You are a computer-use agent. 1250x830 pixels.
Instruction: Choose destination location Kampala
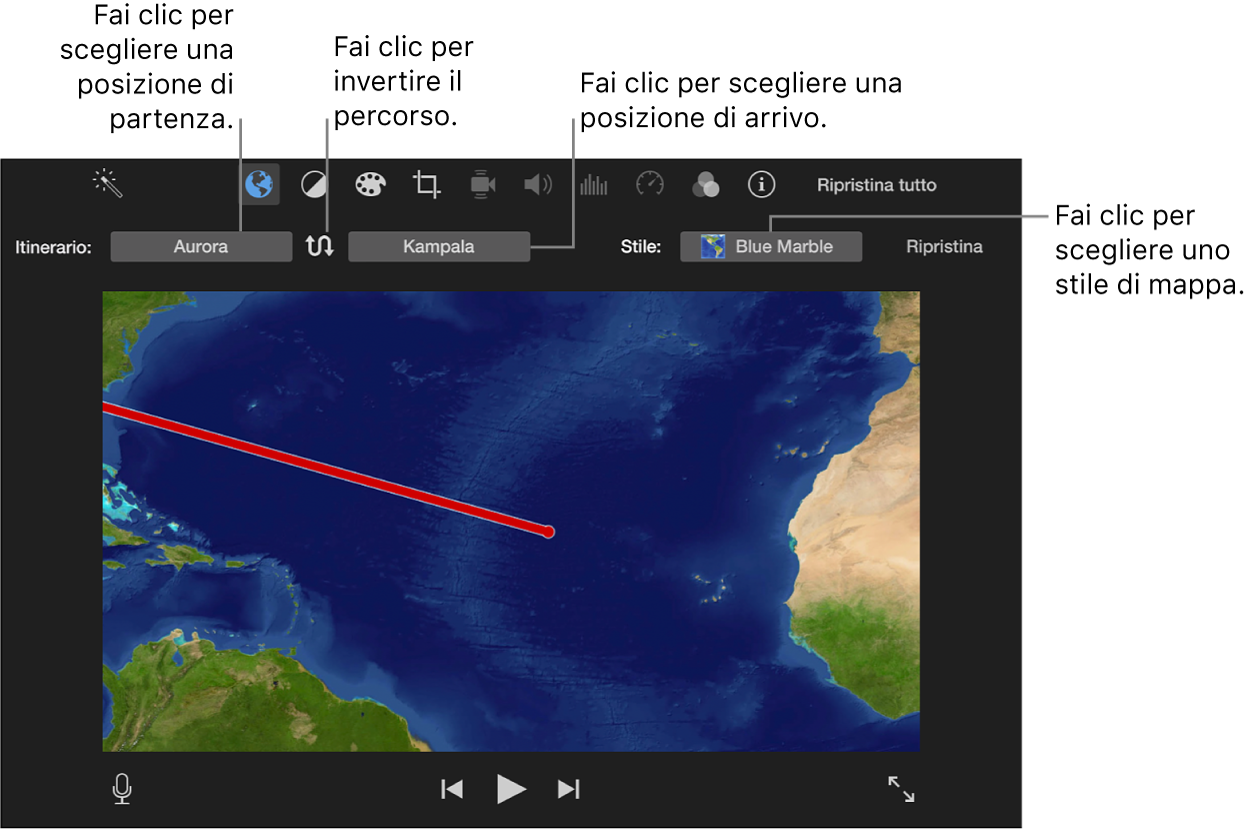coord(439,246)
